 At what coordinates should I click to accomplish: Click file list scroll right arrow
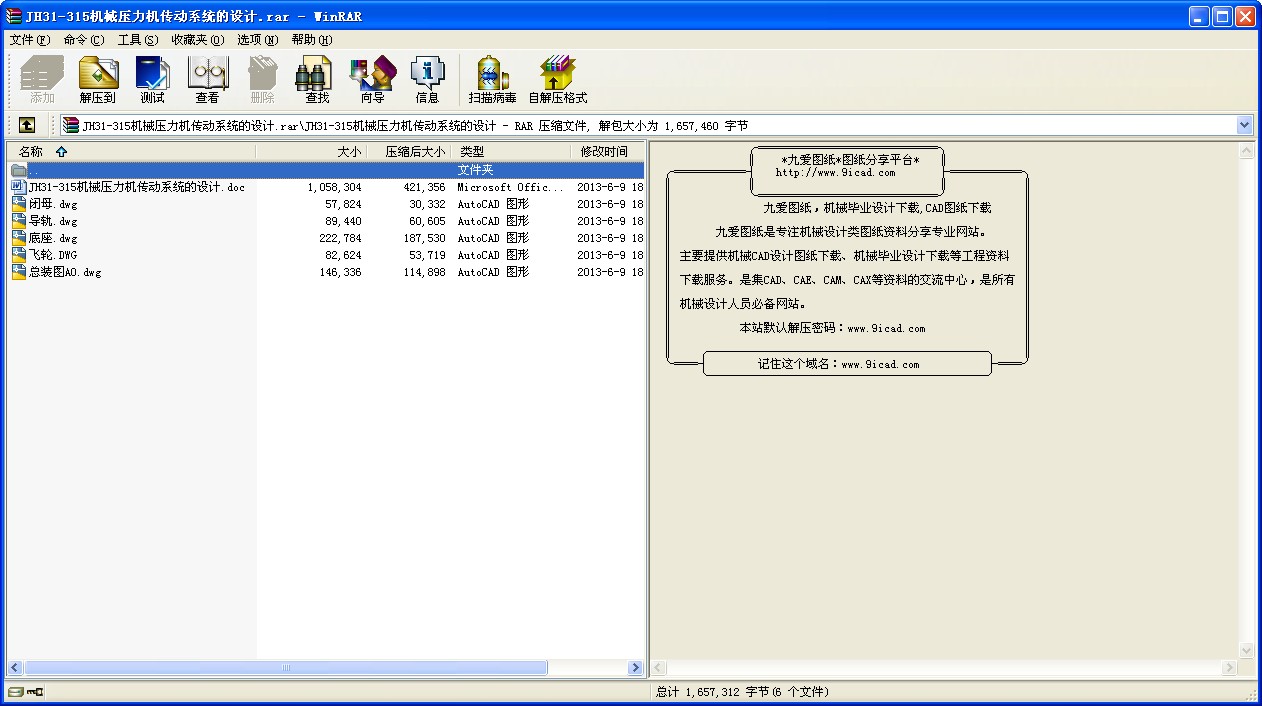click(635, 667)
